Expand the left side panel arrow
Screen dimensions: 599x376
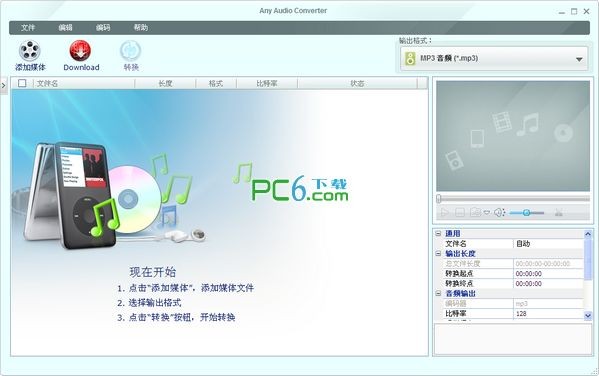pyautogui.click(x=3, y=85)
